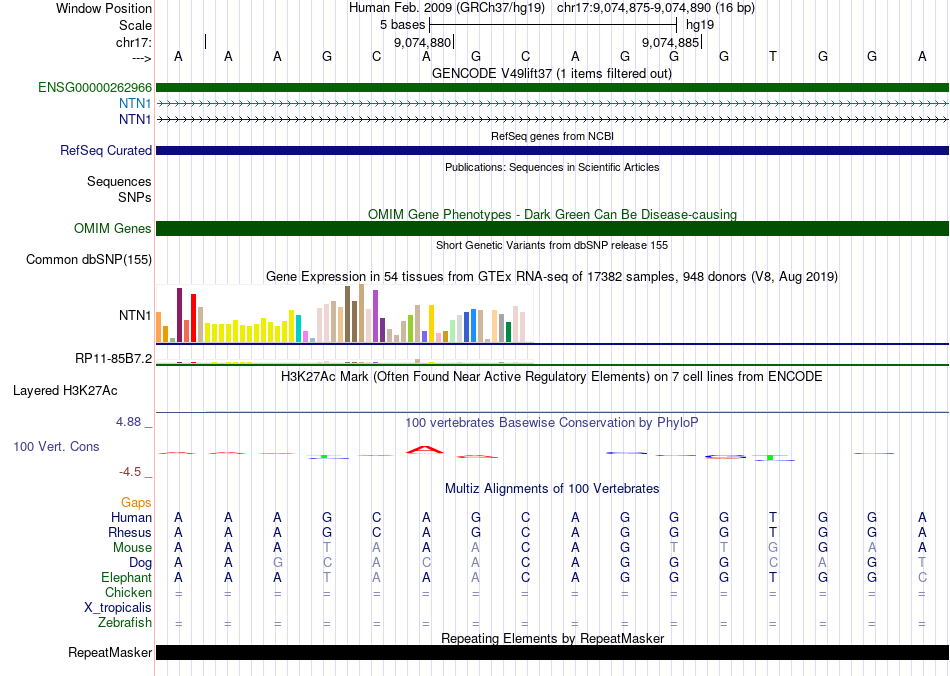Click the H3K27Ac Mark track title
The height and width of the screenshot is (676, 950).
(x=552, y=377)
